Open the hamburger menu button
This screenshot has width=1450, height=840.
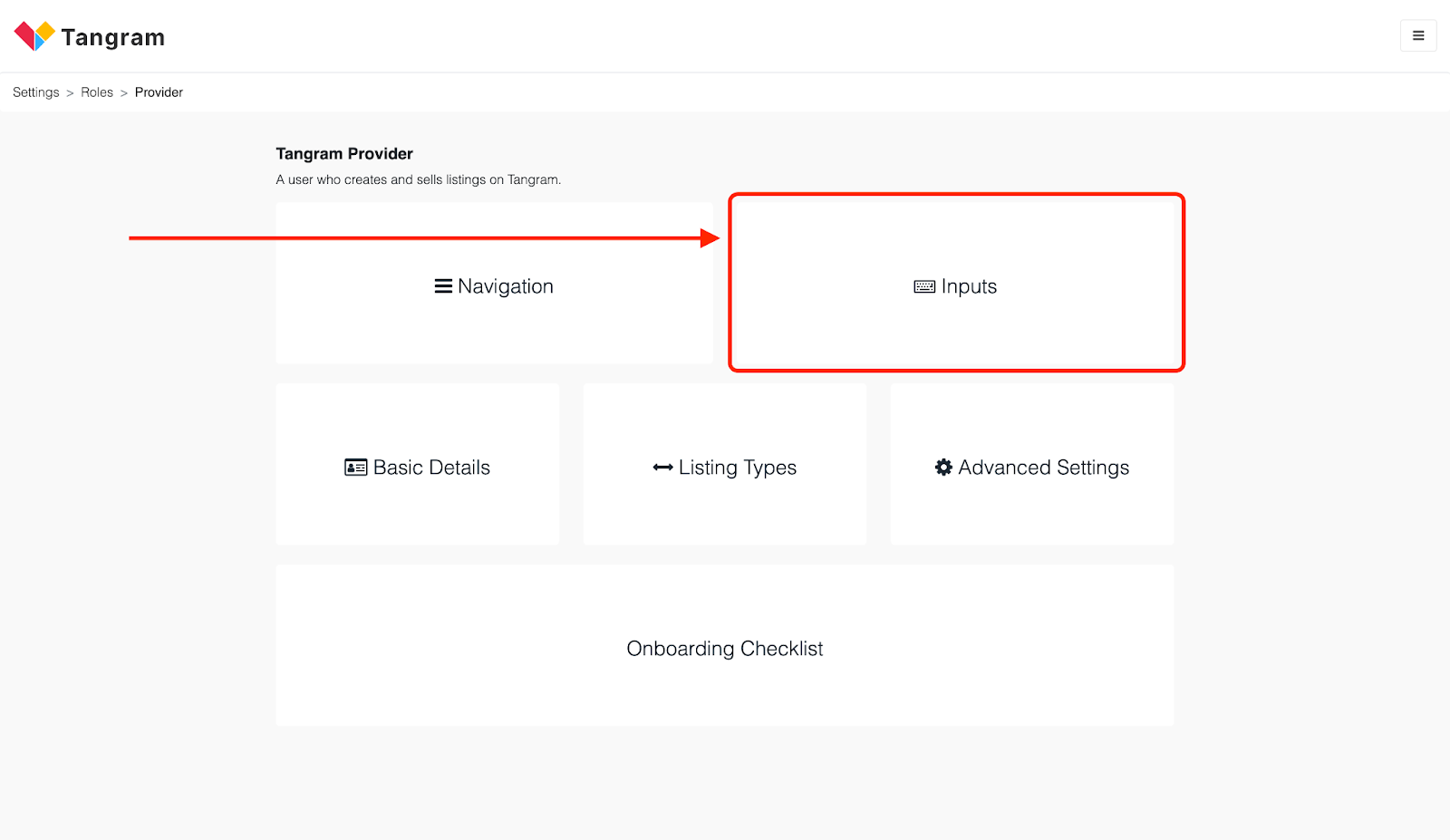coord(1418,35)
